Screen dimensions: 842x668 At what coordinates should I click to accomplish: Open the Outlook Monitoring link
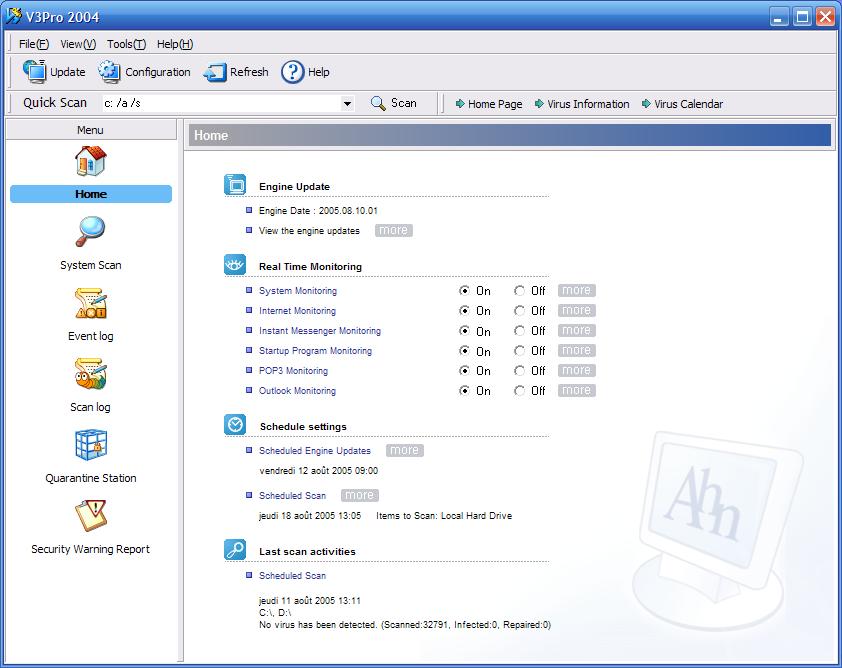pyautogui.click(x=297, y=390)
